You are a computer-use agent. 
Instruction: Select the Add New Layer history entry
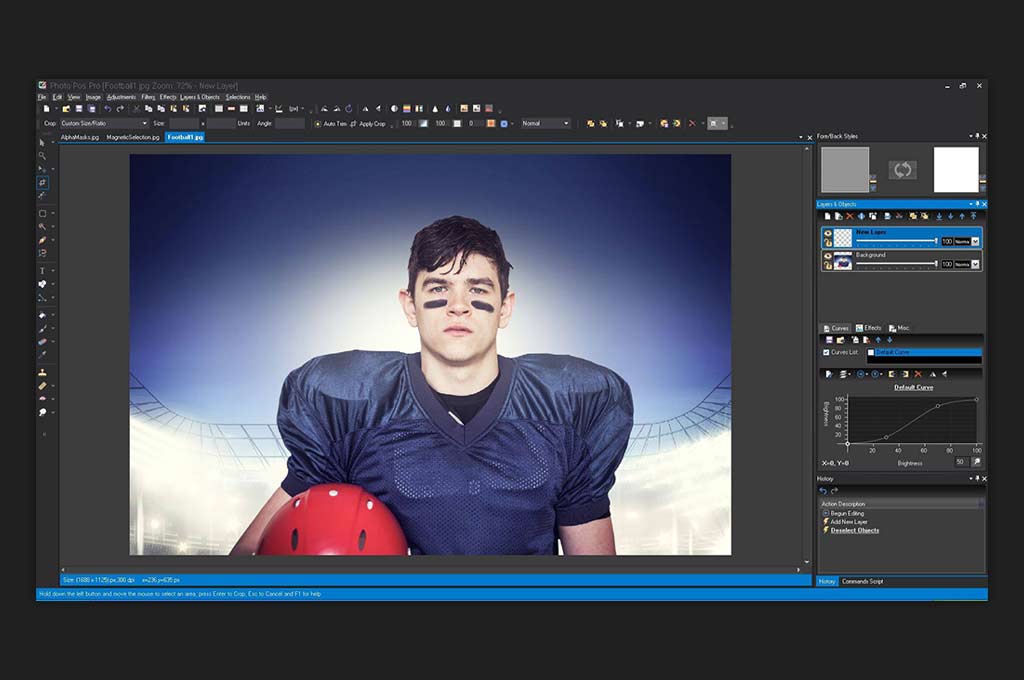[x=849, y=522]
